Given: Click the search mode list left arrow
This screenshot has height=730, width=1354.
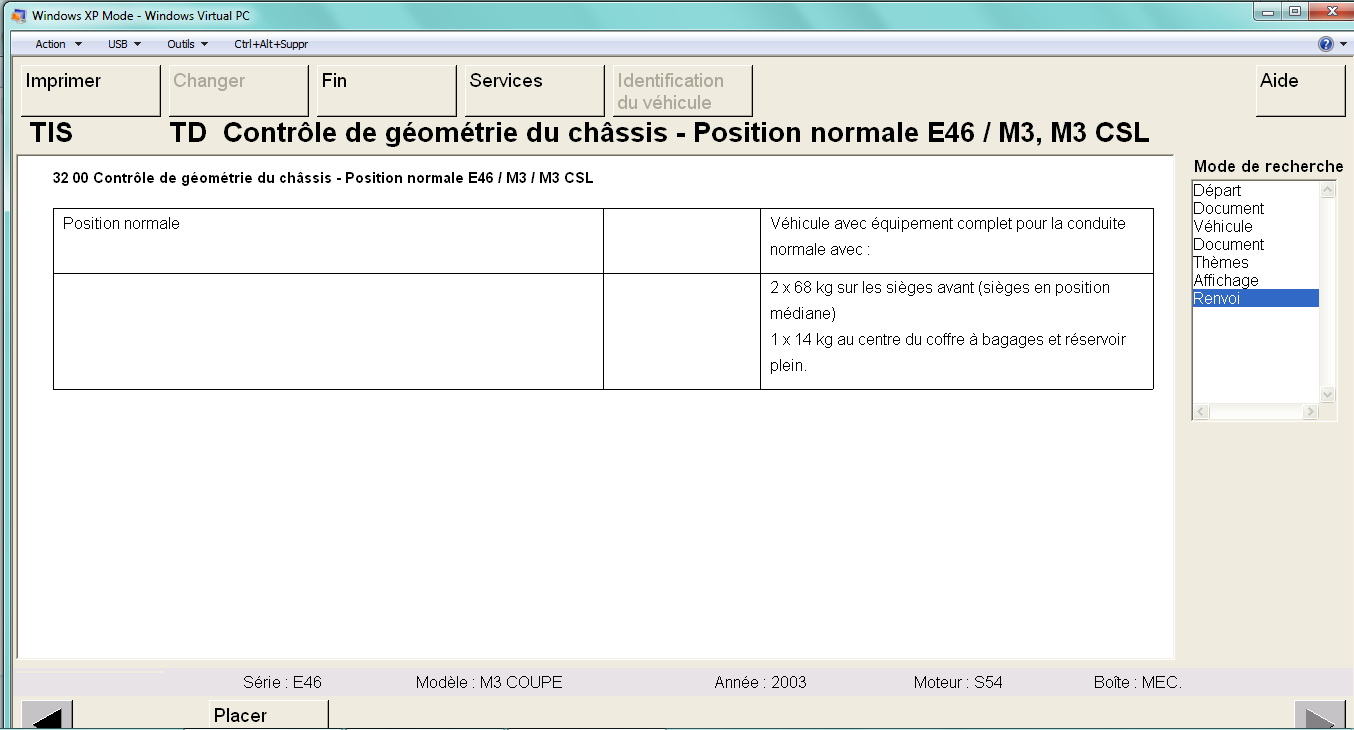Looking at the screenshot, I should 1201,412.
